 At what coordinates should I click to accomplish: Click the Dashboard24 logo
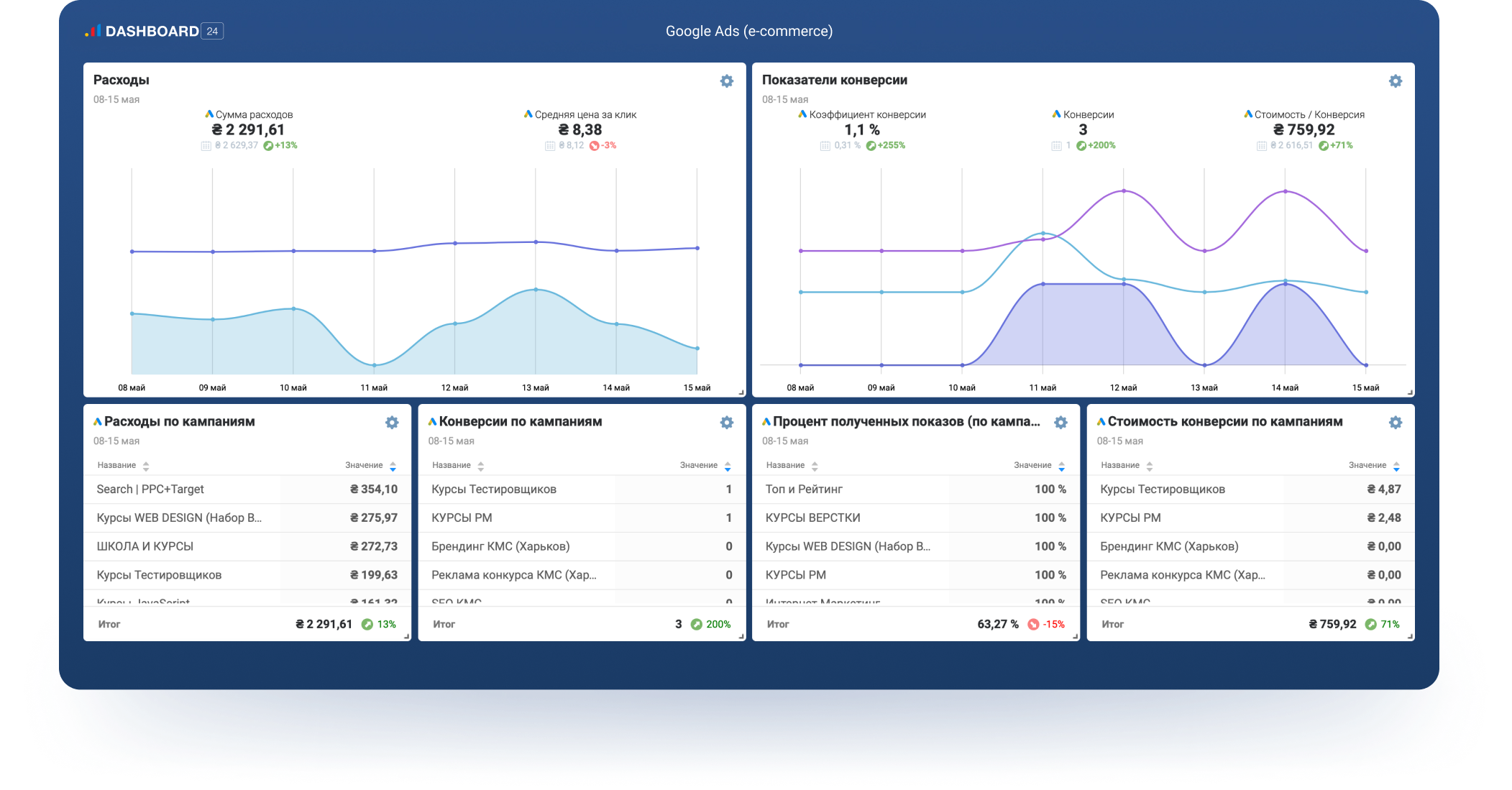(x=154, y=31)
